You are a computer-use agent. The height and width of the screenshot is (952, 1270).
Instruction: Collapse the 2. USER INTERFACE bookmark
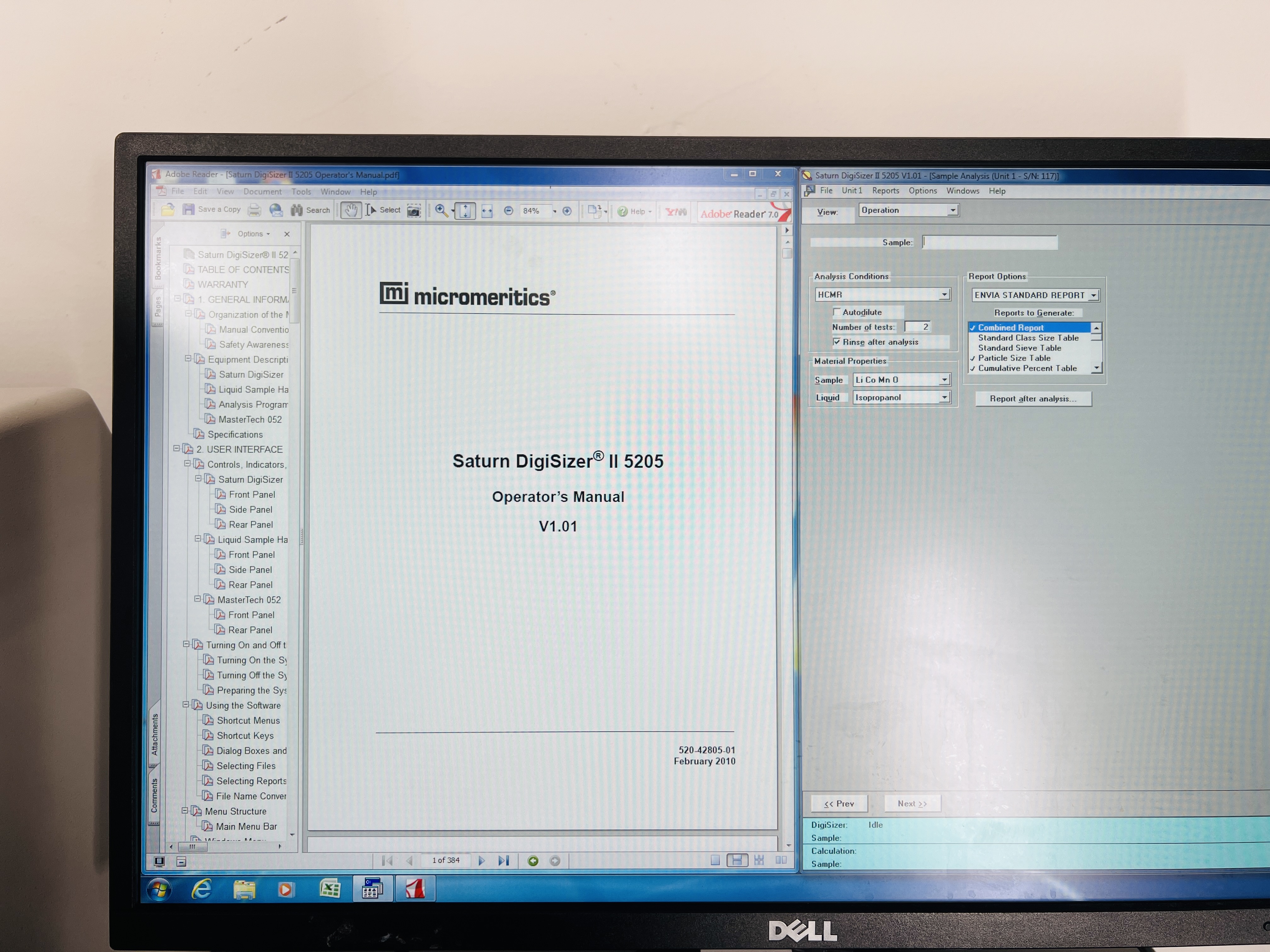tap(177, 449)
